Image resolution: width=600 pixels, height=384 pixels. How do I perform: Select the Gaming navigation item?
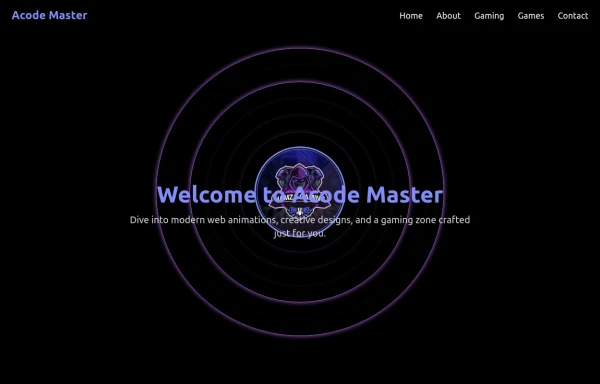click(489, 16)
